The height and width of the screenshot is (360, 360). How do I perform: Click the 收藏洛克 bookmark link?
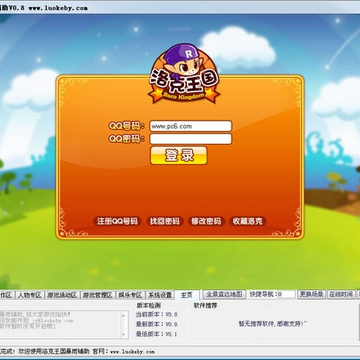(x=248, y=221)
